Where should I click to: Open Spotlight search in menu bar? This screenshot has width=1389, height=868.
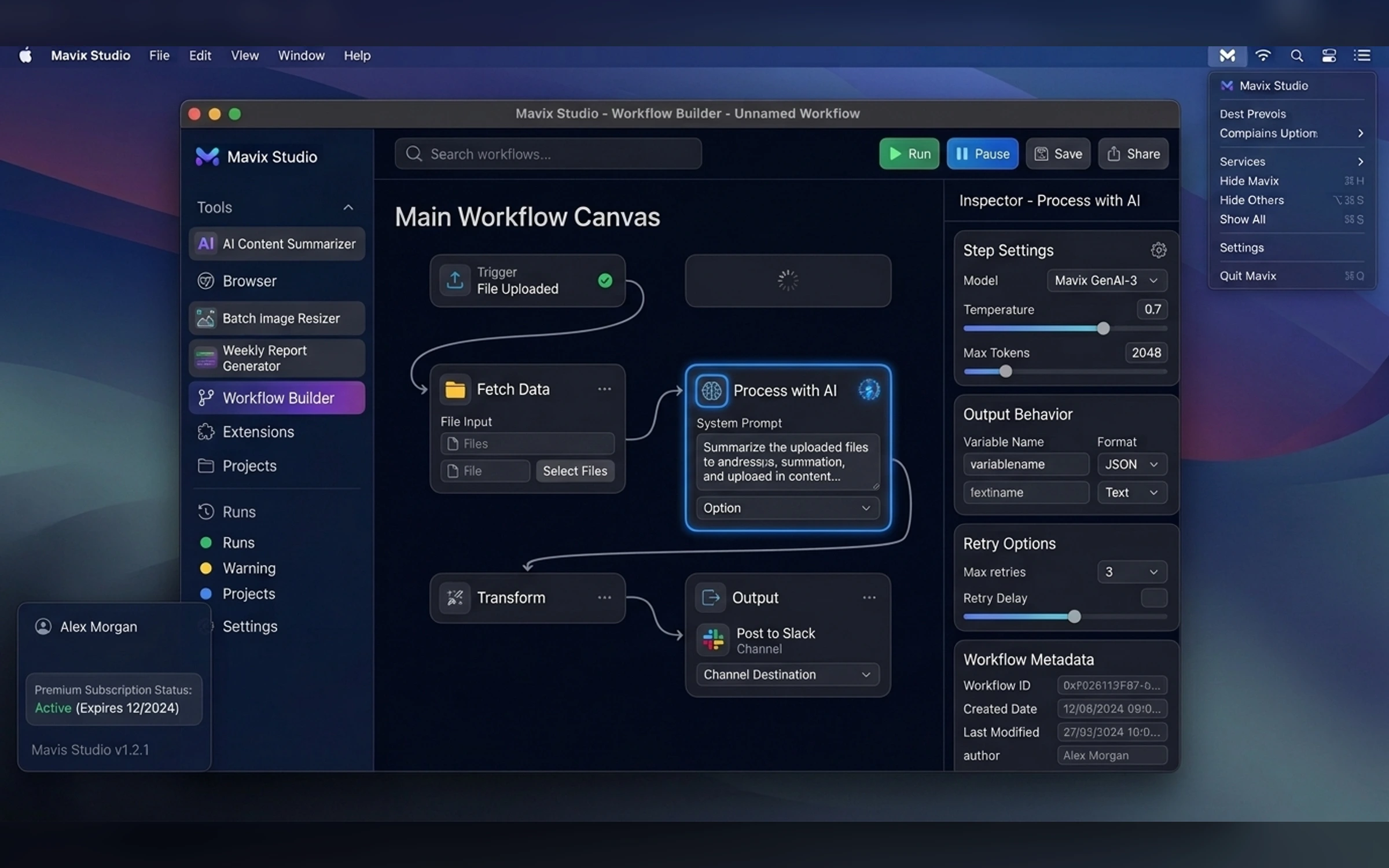pyautogui.click(x=1296, y=56)
